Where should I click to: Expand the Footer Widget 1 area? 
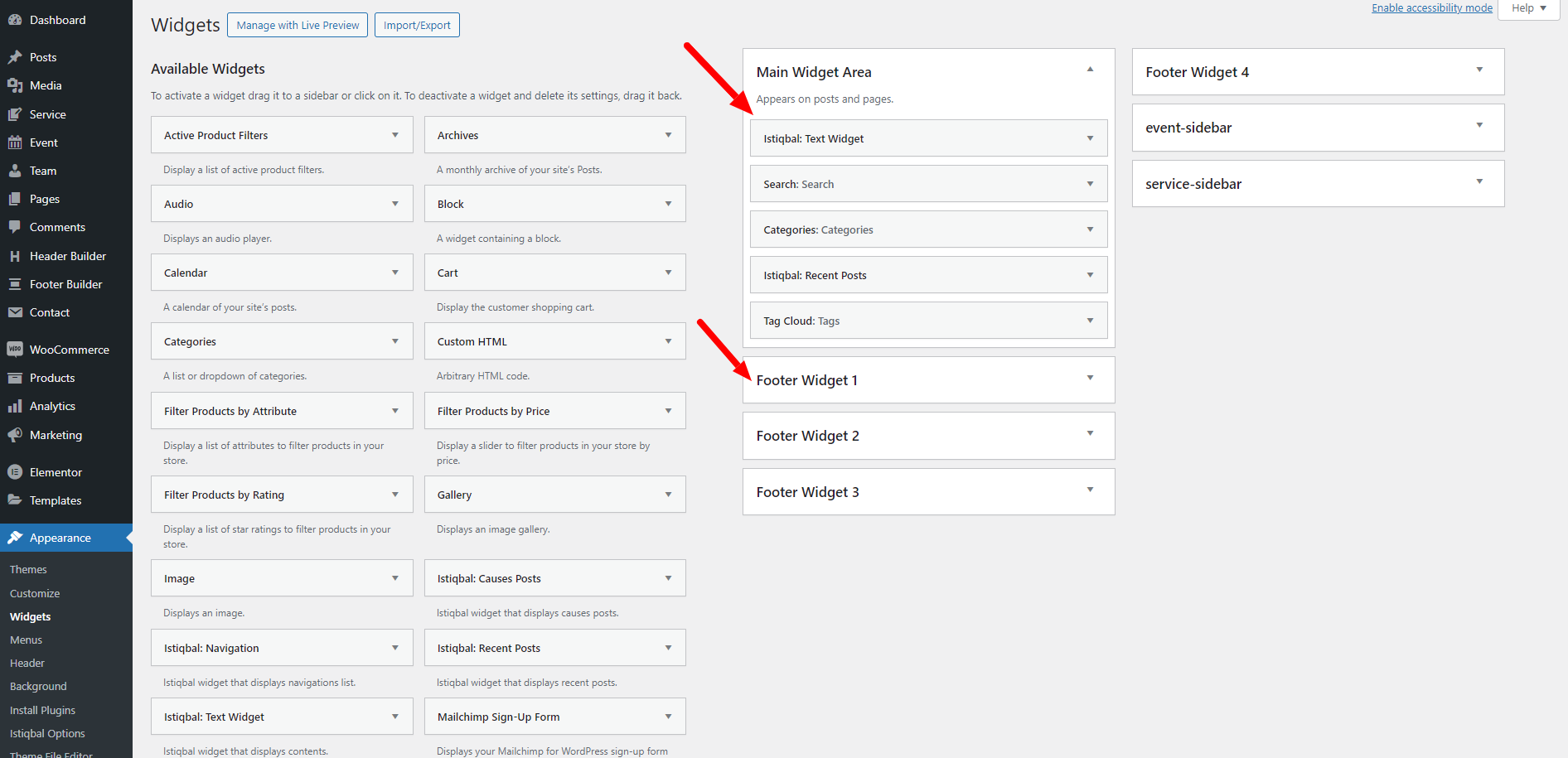point(1090,379)
